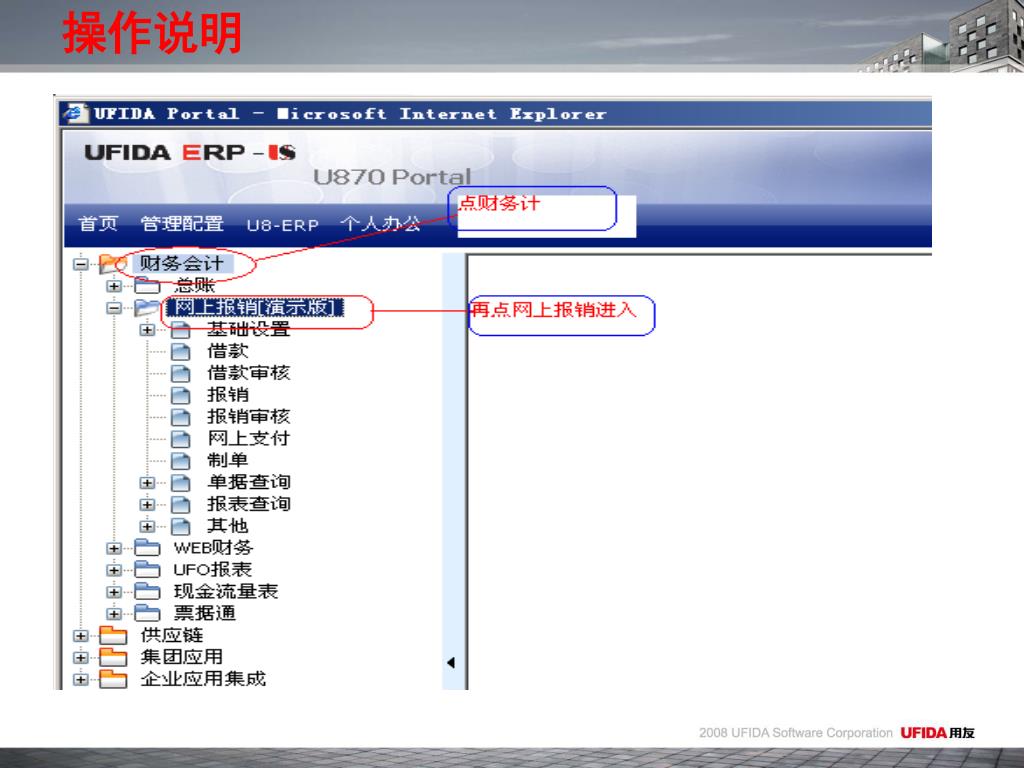Select 供应链 in the tree
Viewport: 1024px width, 768px height.
(171, 635)
